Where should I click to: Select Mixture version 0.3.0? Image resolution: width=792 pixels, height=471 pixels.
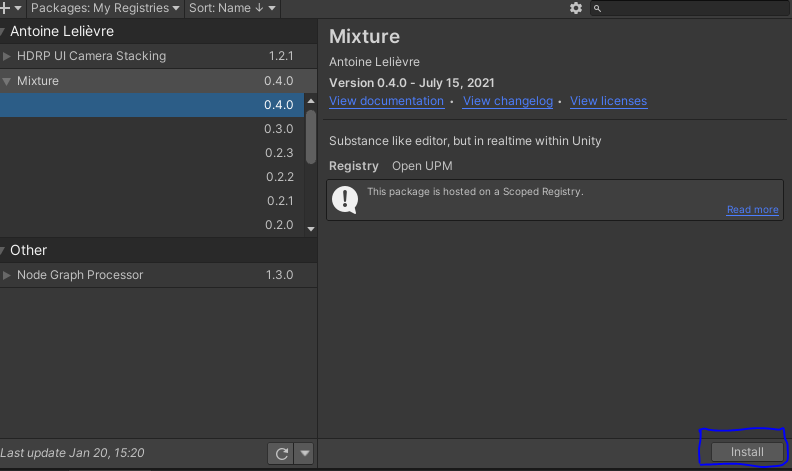point(152,129)
